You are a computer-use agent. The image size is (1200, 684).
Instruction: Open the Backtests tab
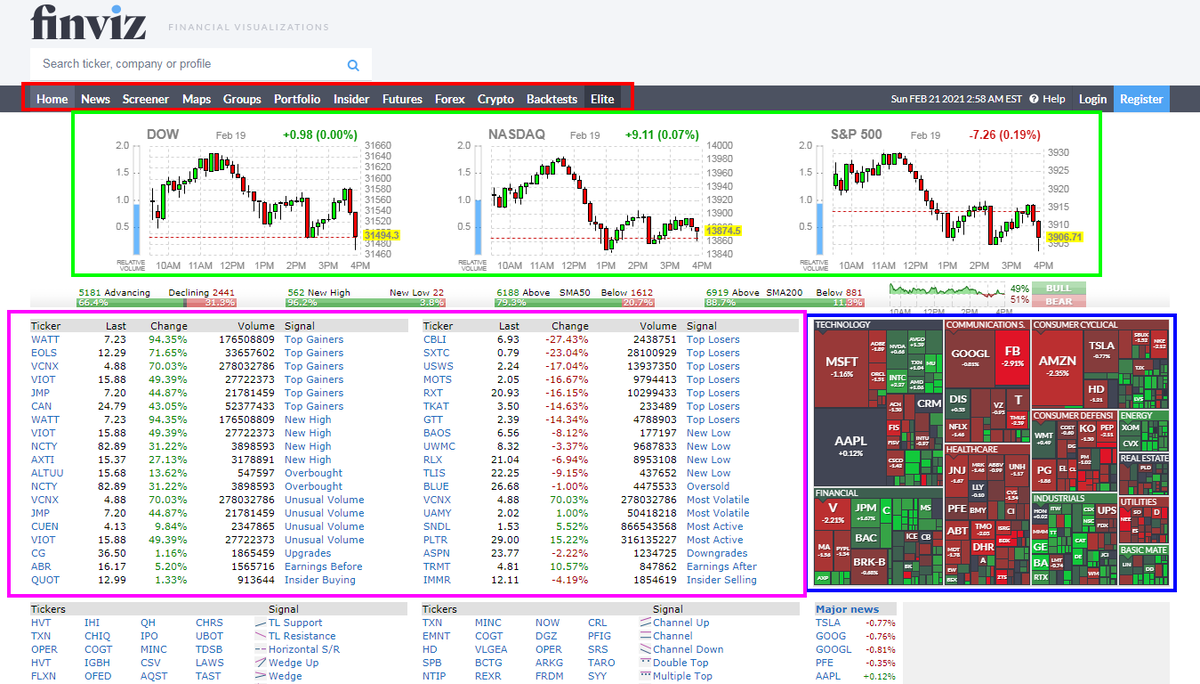click(552, 99)
